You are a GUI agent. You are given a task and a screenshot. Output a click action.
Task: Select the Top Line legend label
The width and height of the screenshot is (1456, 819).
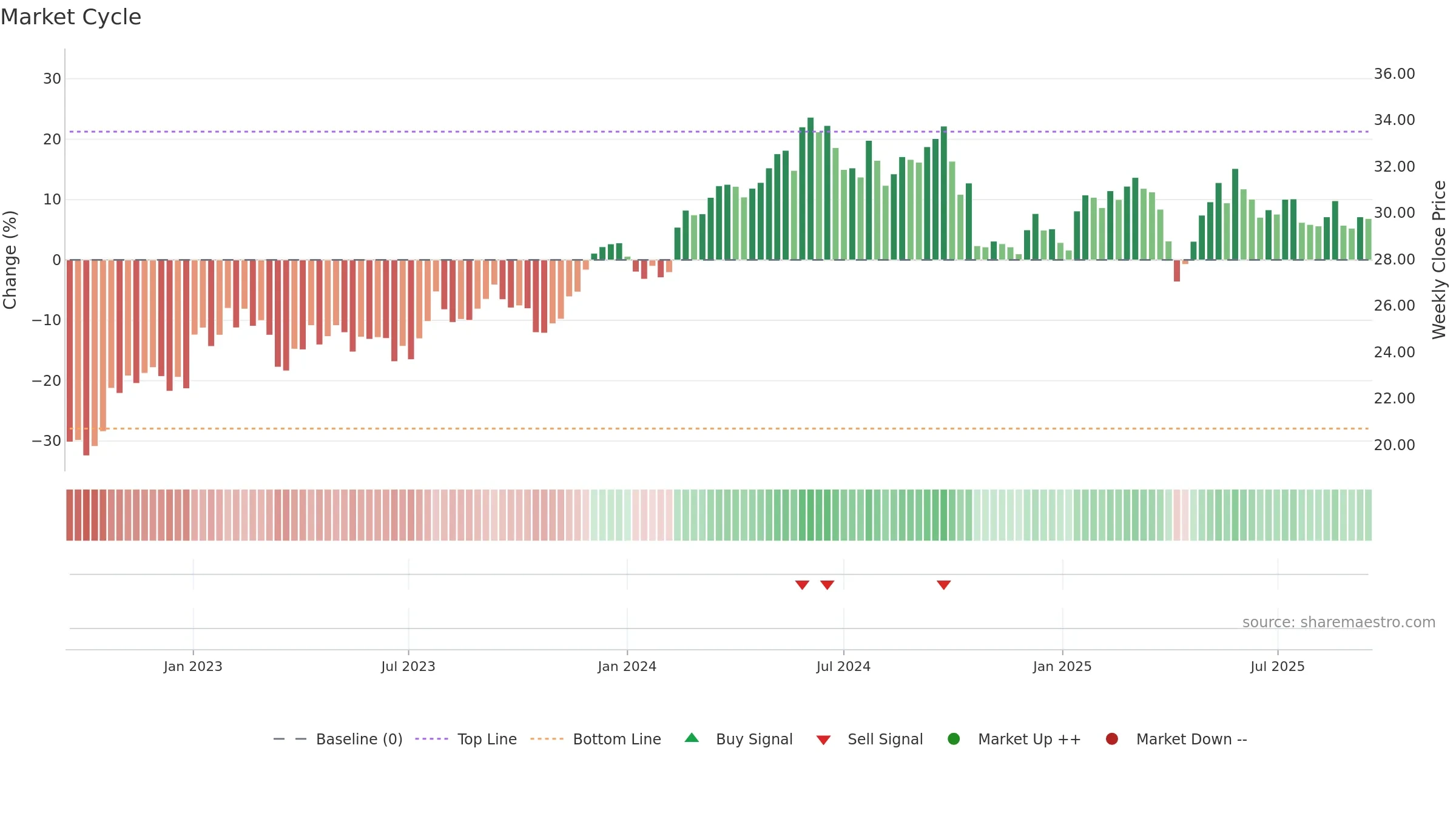tap(487, 739)
